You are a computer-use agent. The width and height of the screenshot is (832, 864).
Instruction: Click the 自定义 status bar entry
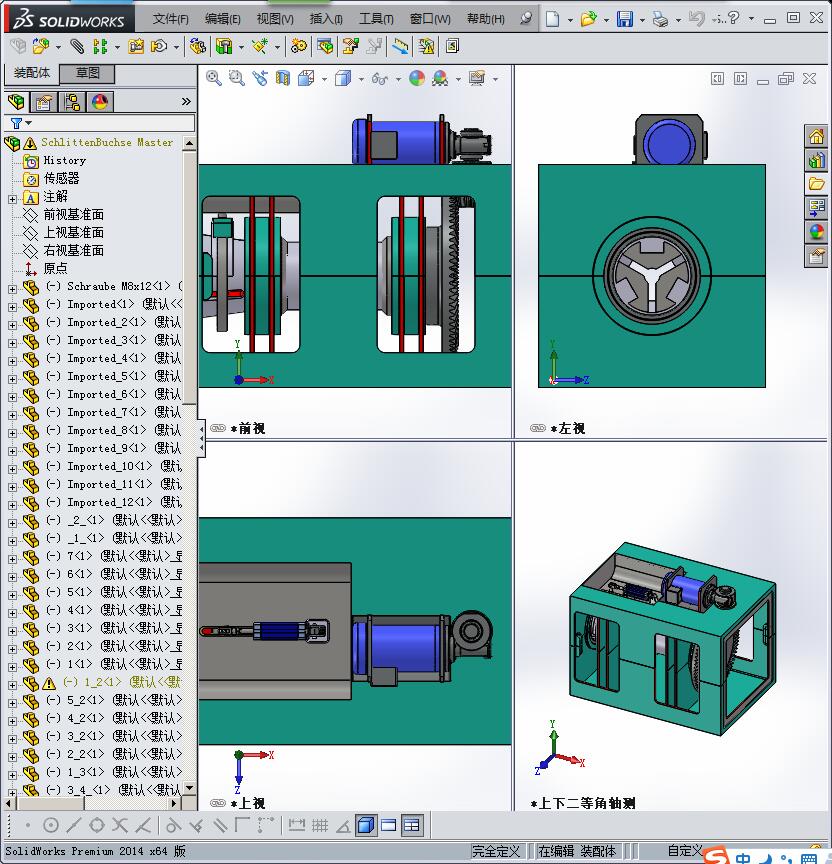point(685,851)
